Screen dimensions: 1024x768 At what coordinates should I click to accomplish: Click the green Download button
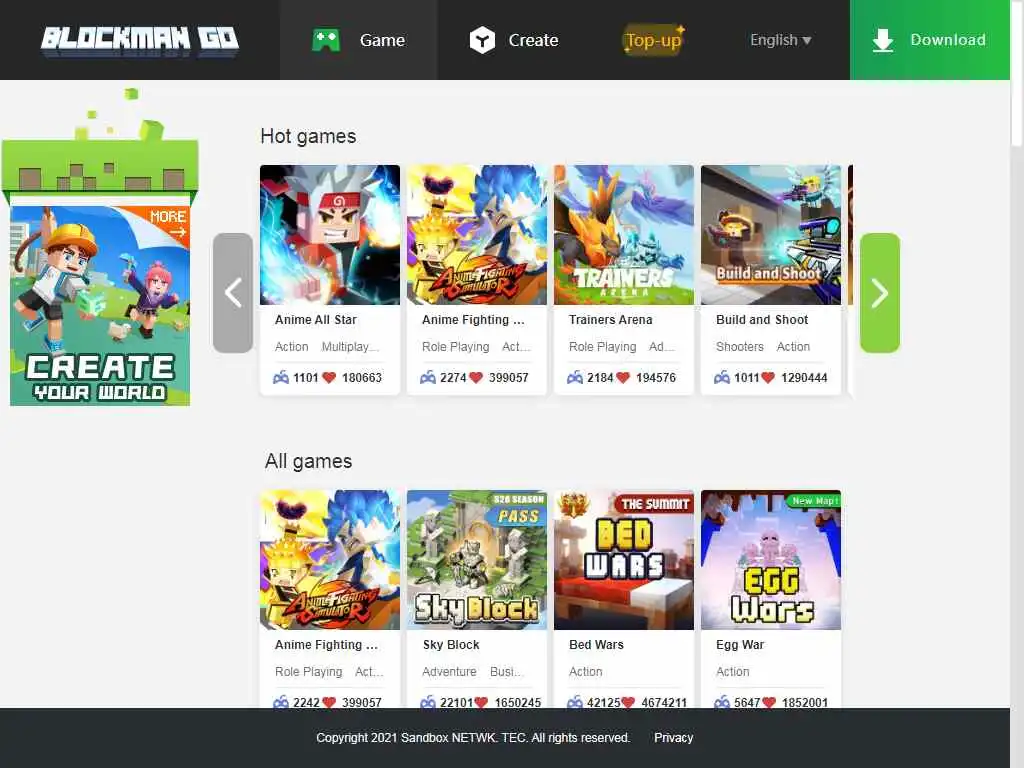(x=930, y=40)
